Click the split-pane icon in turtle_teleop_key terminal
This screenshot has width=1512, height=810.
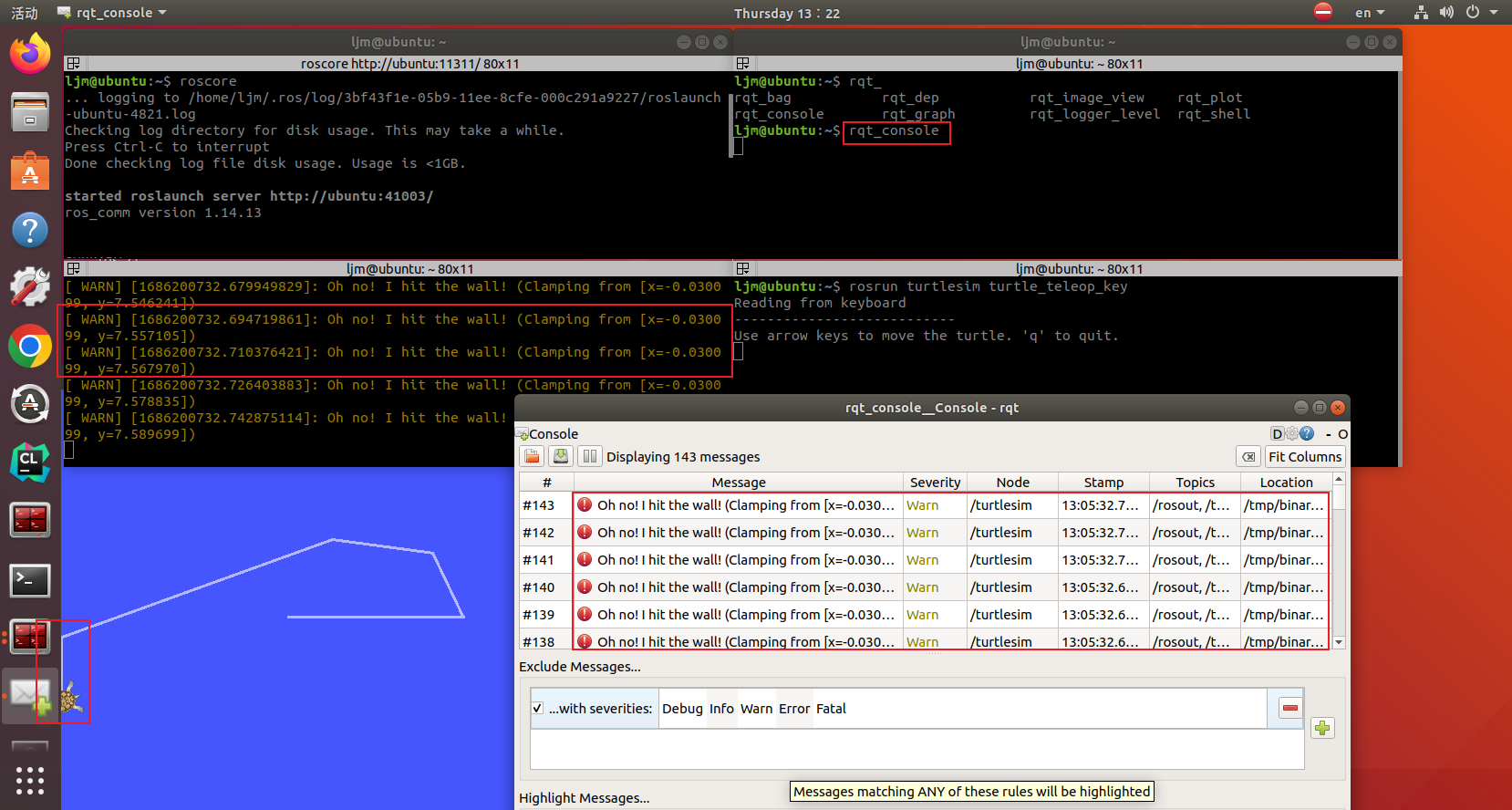[x=743, y=268]
